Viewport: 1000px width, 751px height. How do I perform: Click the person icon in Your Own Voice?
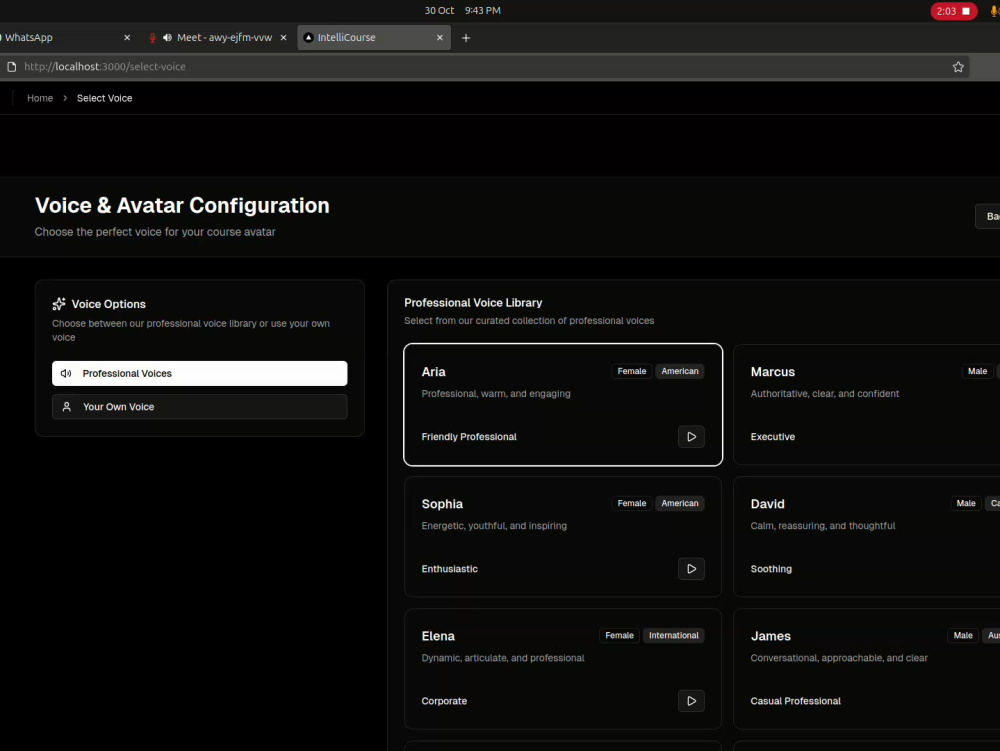pyautogui.click(x=66, y=407)
